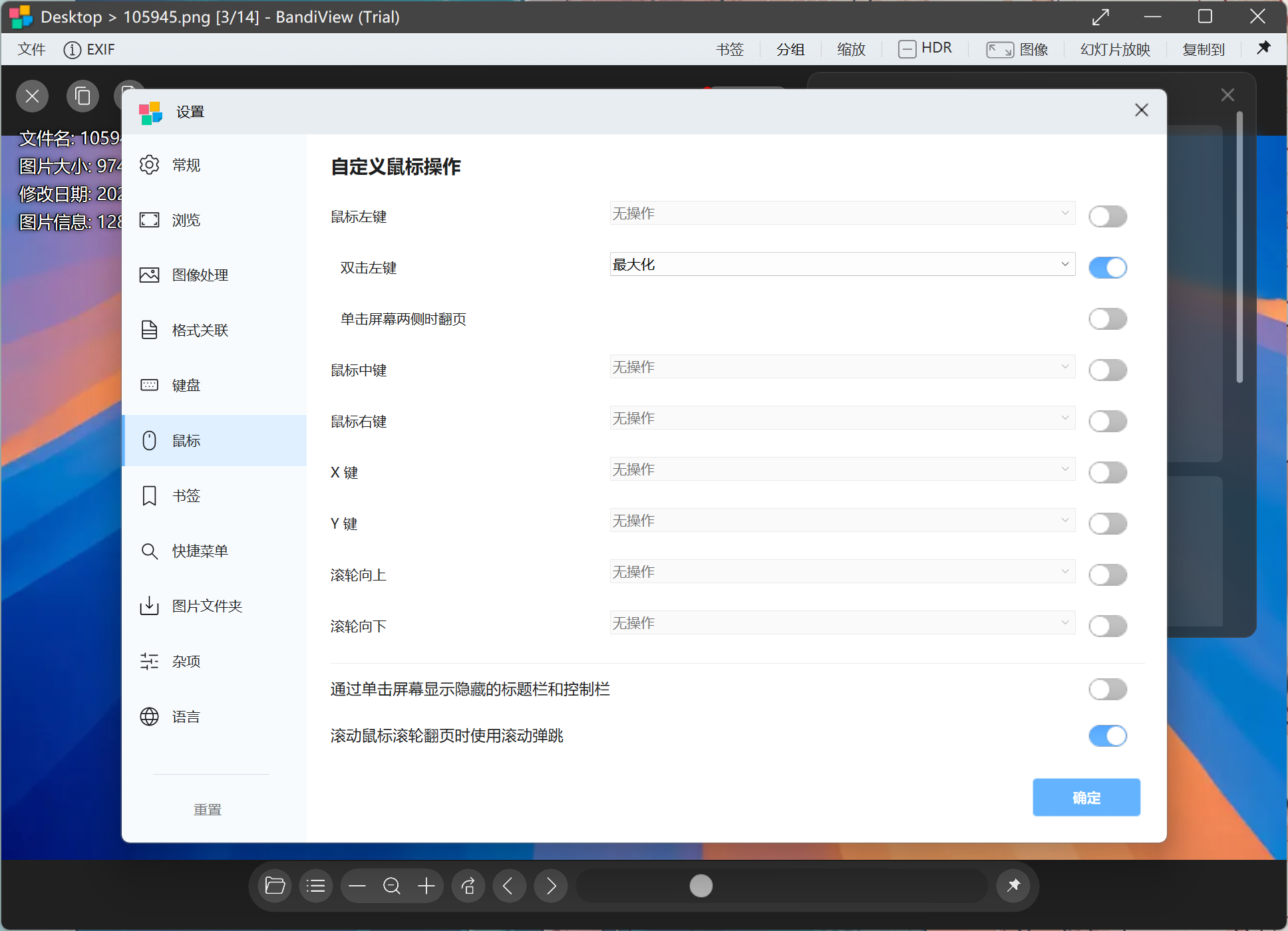The height and width of the screenshot is (931, 1288).
Task: Show the file list in bottom toolbar
Action: tap(316, 886)
